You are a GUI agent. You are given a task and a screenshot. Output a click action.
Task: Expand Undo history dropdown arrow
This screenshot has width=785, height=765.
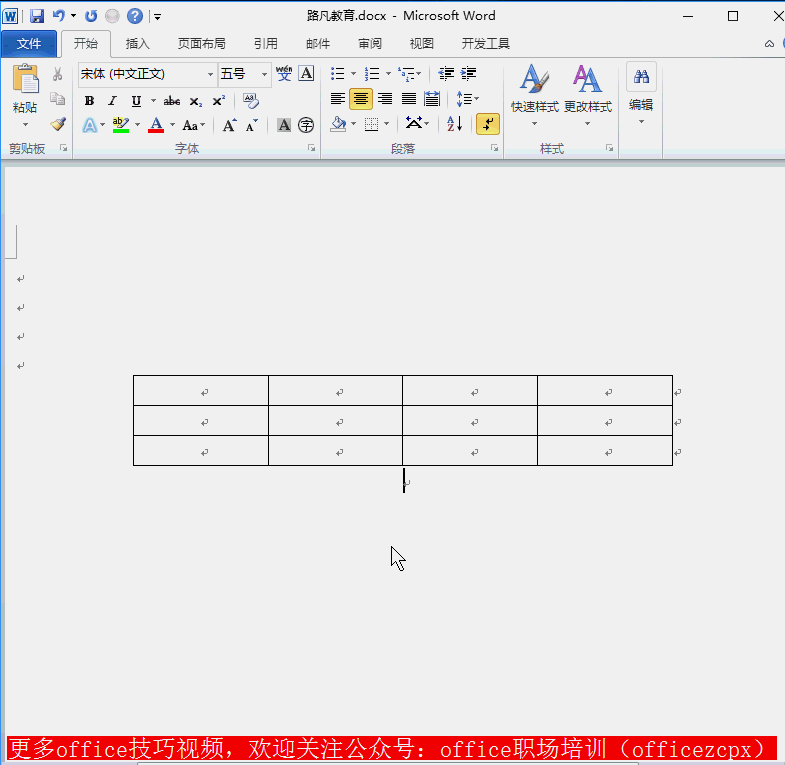pos(74,16)
